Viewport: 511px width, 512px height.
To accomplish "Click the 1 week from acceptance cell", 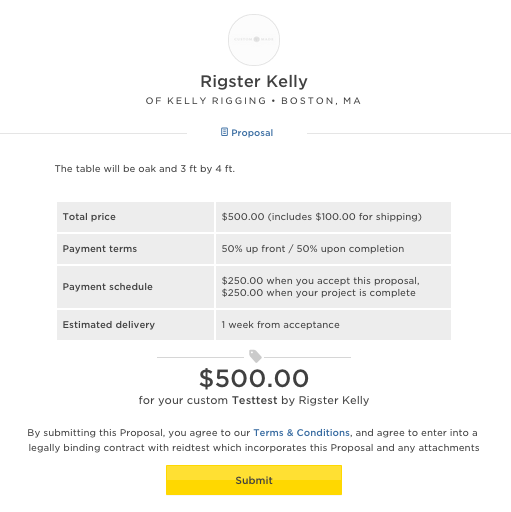I will pyautogui.click(x=333, y=325).
